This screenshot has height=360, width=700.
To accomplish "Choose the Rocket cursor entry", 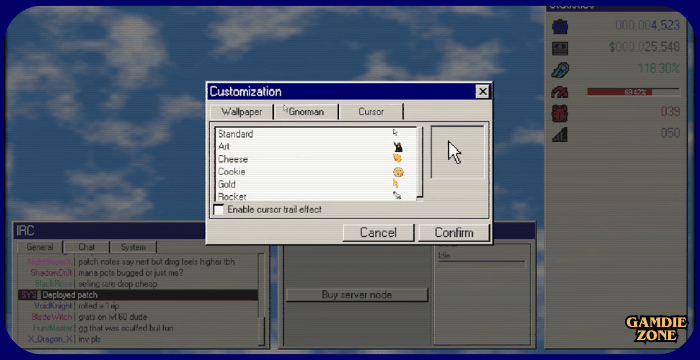I will tap(316, 196).
